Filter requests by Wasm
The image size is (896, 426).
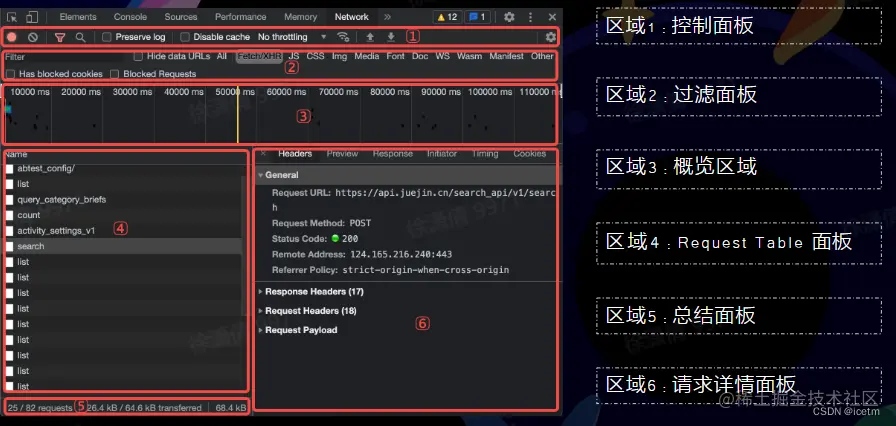click(470, 57)
